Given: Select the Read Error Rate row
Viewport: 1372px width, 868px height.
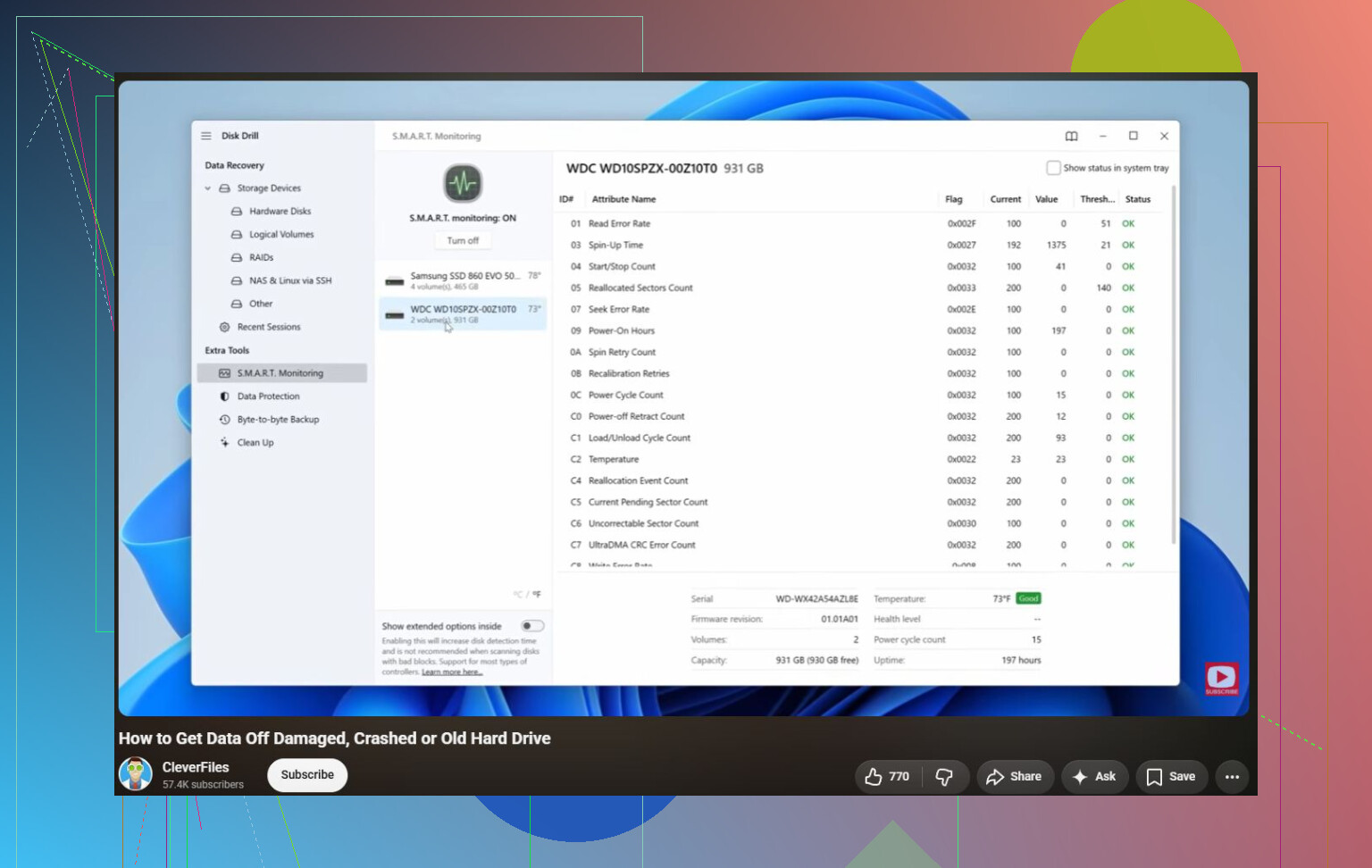Looking at the screenshot, I should (x=861, y=224).
